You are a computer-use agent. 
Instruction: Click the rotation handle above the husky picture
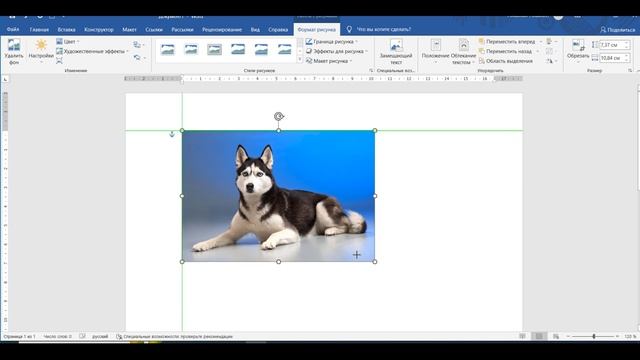[279, 117]
